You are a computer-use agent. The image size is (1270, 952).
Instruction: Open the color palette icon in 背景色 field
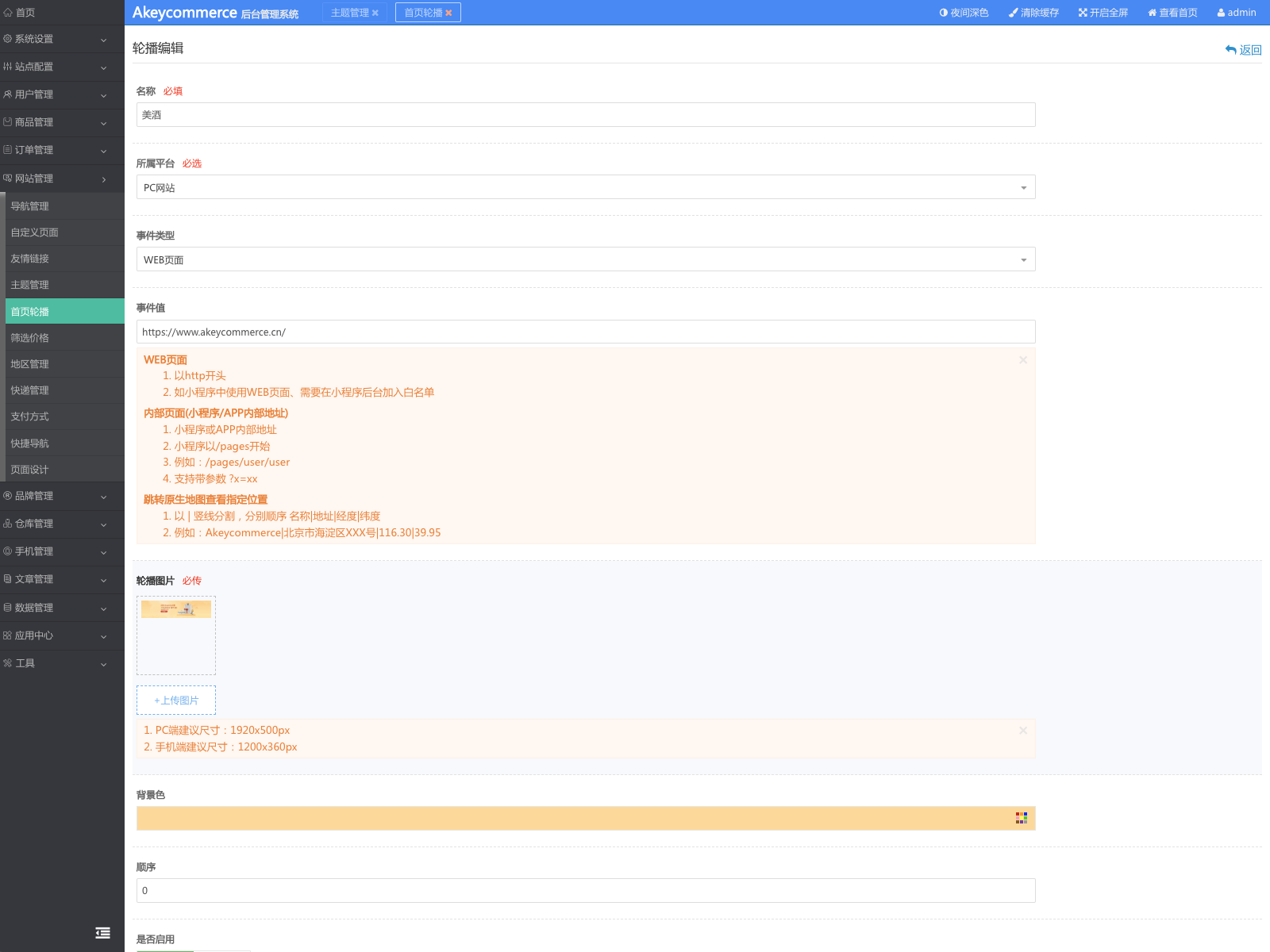1022,818
